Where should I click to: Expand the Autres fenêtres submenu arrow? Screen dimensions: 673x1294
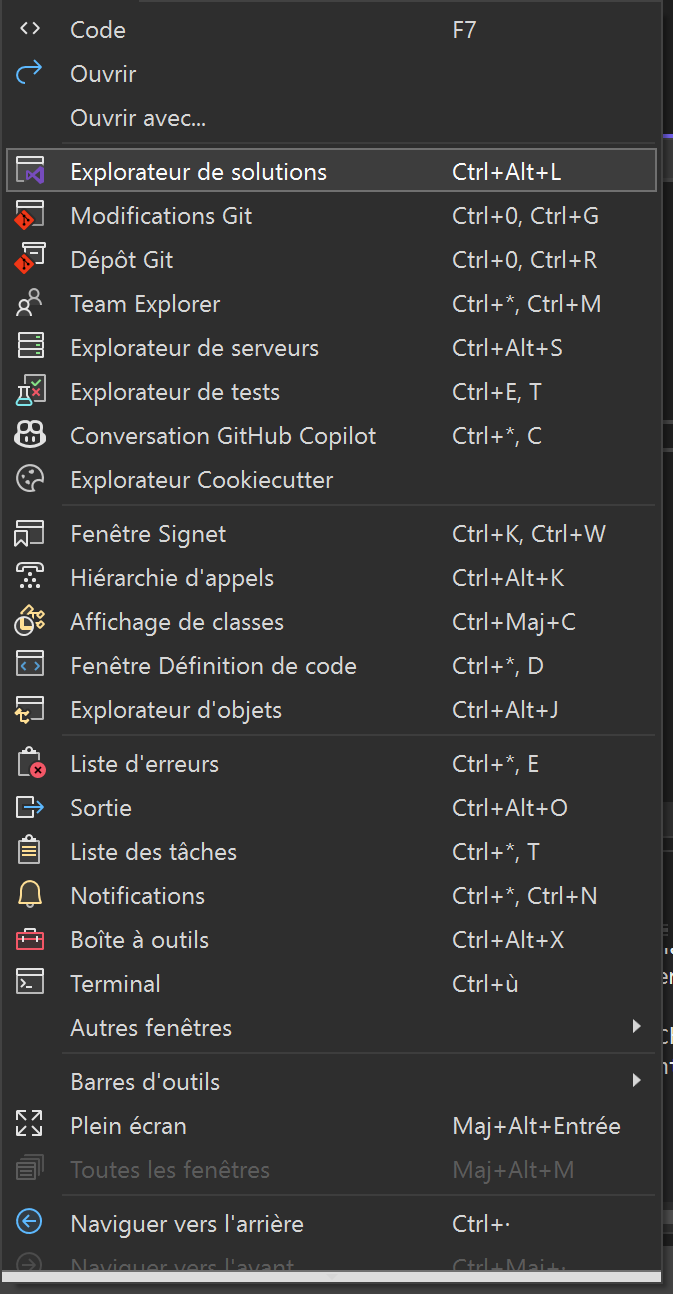click(x=636, y=1027)
